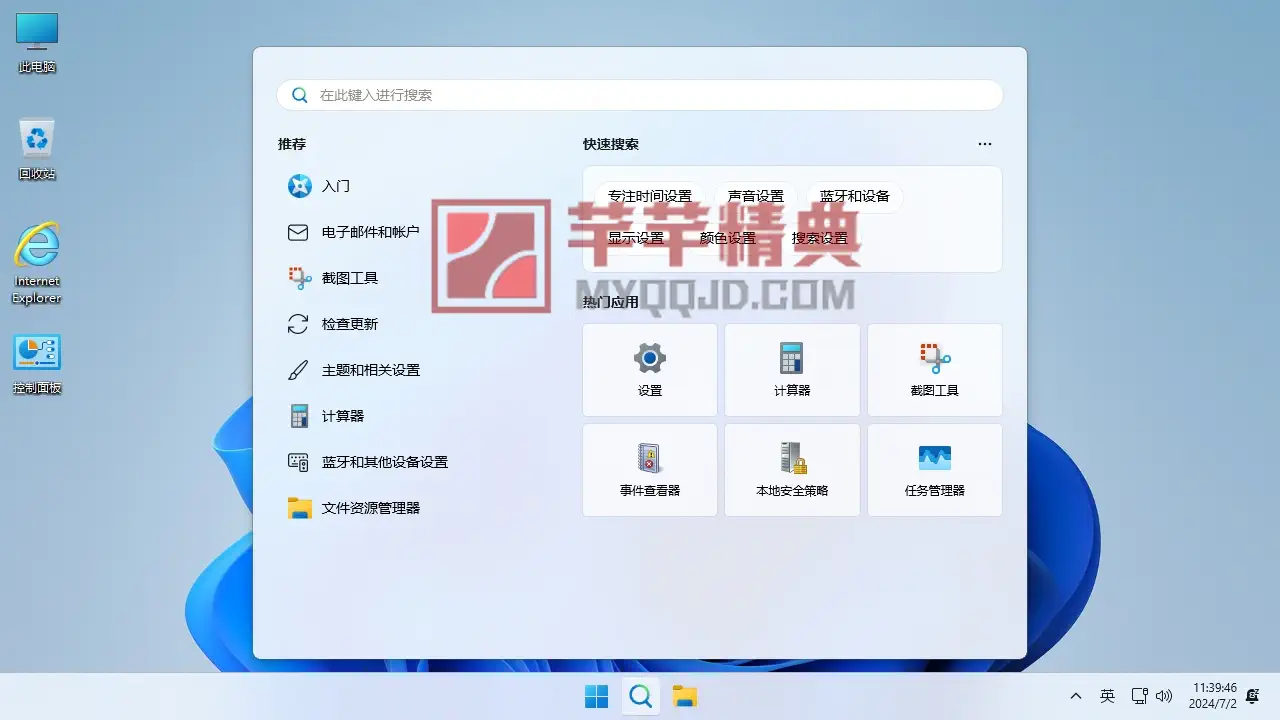
Task: Open 主题和相关设置 entry
Action: point(370,370)
